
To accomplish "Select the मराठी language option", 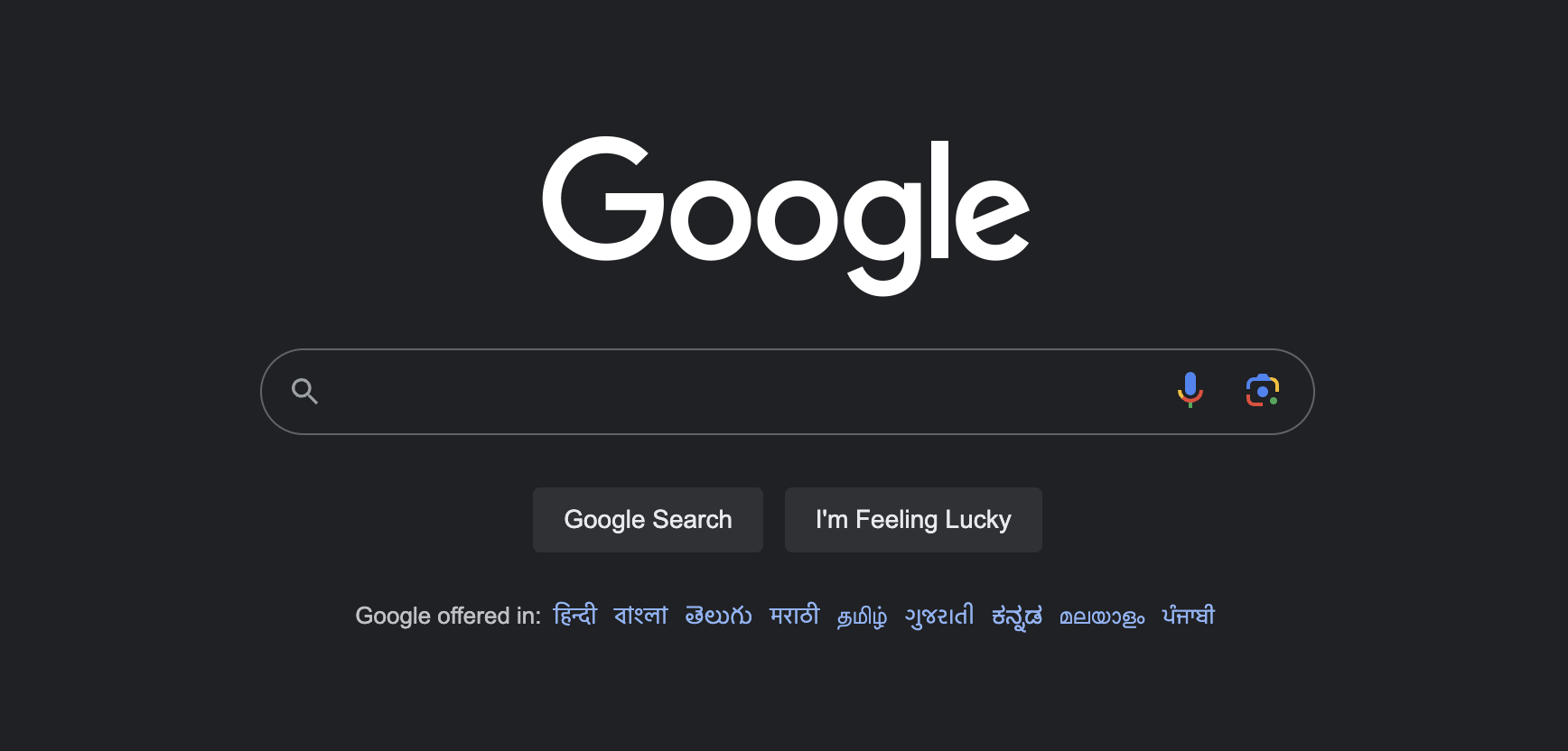I will [794, 615].
